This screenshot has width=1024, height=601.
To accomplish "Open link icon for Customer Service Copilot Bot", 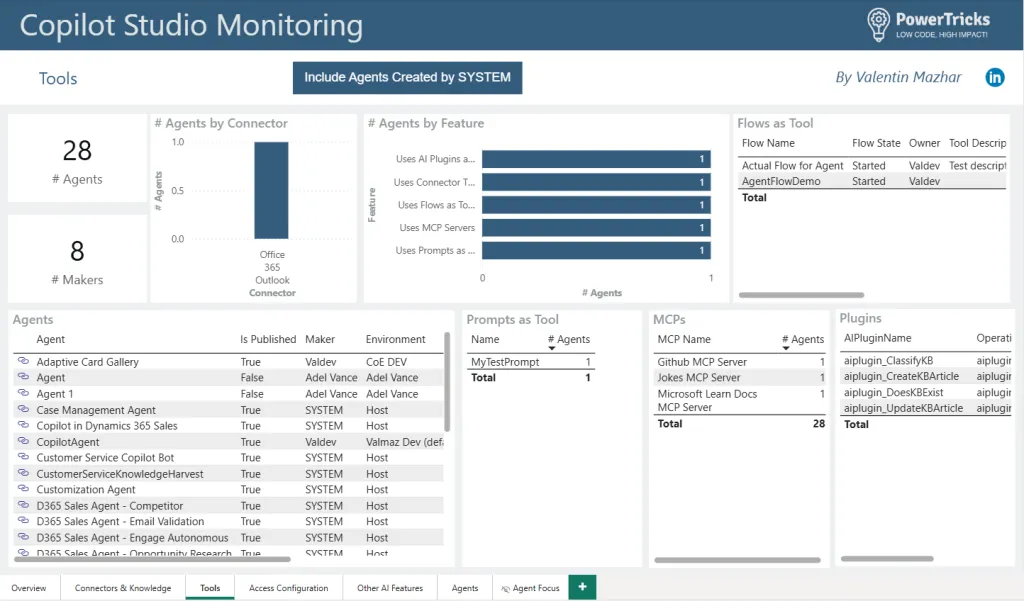I will (24, 457).
